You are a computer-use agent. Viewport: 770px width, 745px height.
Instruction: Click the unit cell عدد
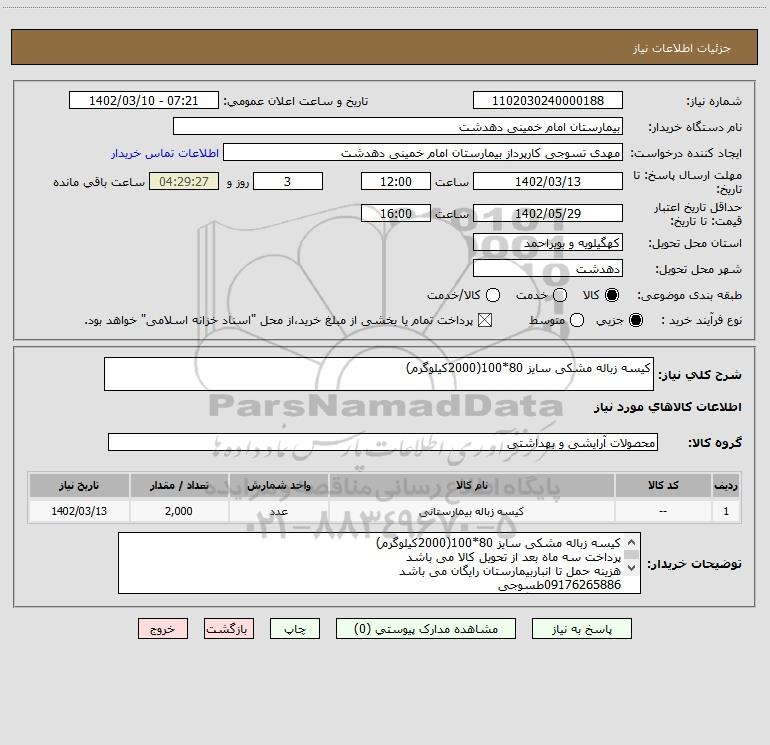tap(278, 511)
